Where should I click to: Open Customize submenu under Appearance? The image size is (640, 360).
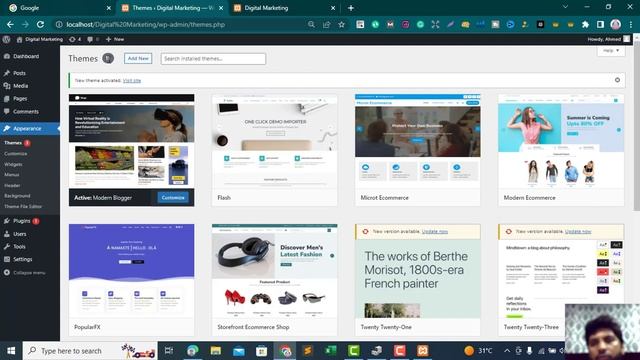tap(16, 154)
